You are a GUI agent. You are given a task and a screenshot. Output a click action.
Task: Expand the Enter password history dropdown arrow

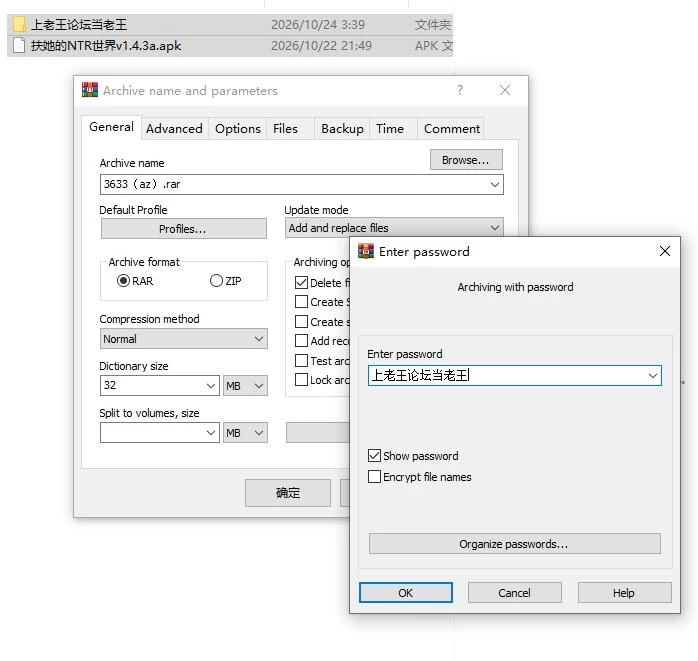coord(653,376)
